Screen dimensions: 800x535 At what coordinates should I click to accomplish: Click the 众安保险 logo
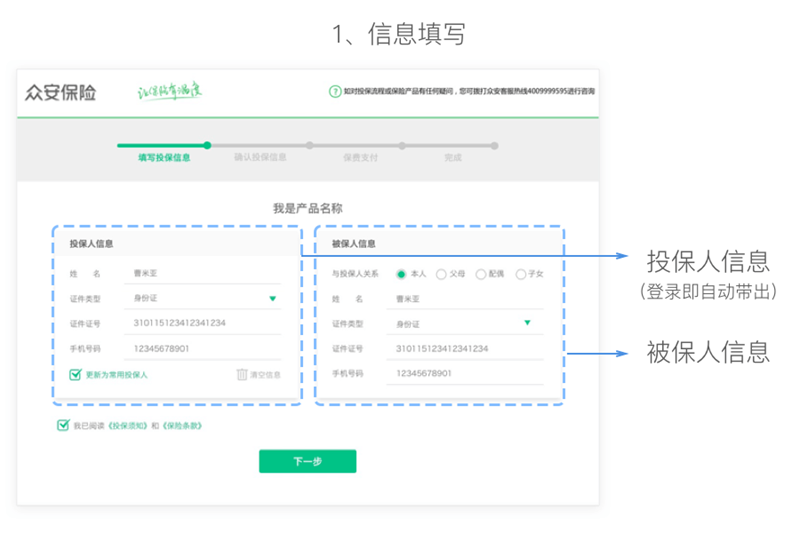tap(61, 93)
